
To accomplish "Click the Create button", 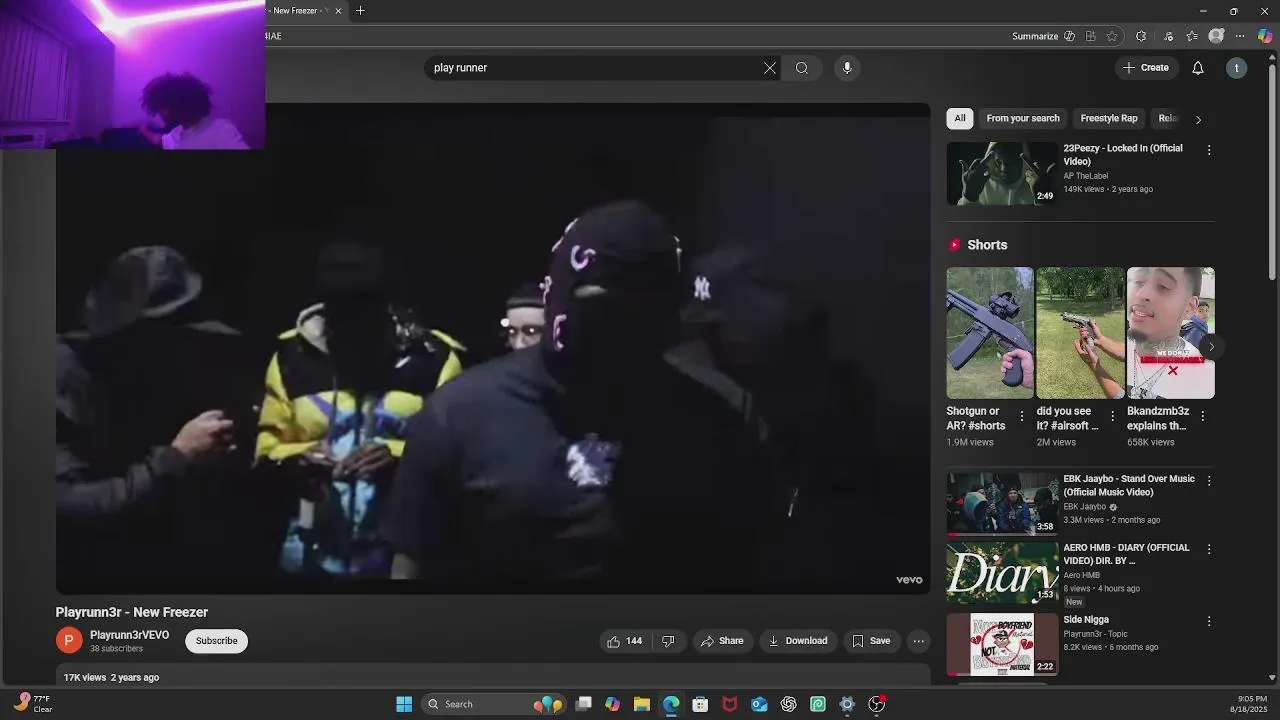I will tap(1146, 68).
